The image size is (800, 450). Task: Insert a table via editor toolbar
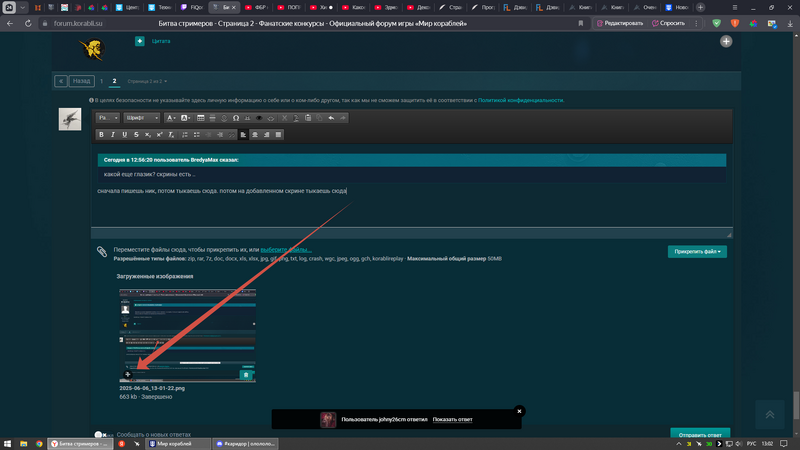click(201, 118)
